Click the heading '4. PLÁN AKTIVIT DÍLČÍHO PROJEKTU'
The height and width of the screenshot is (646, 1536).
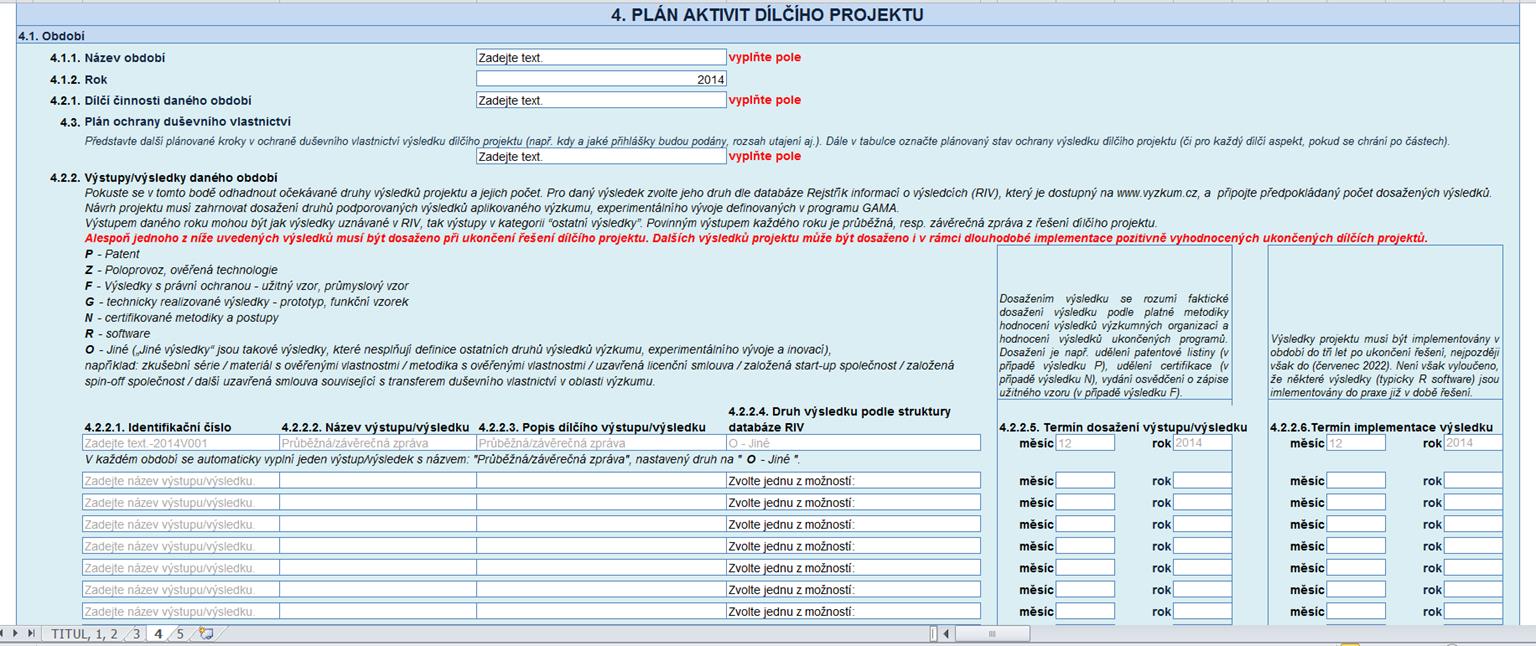coord(767,15)
